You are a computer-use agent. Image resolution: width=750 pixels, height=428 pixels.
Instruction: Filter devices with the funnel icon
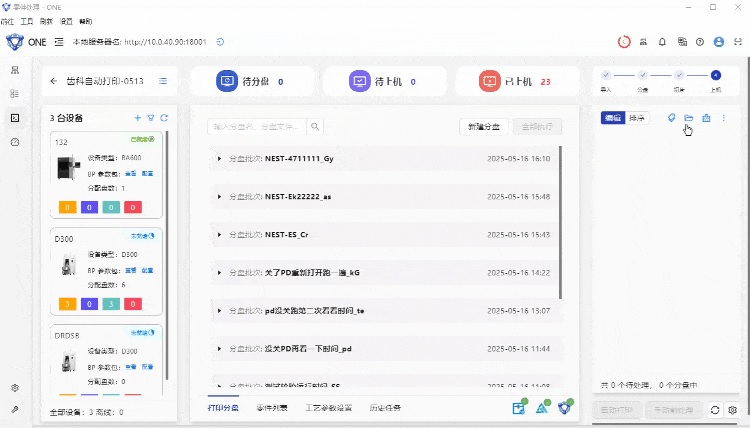151,118
